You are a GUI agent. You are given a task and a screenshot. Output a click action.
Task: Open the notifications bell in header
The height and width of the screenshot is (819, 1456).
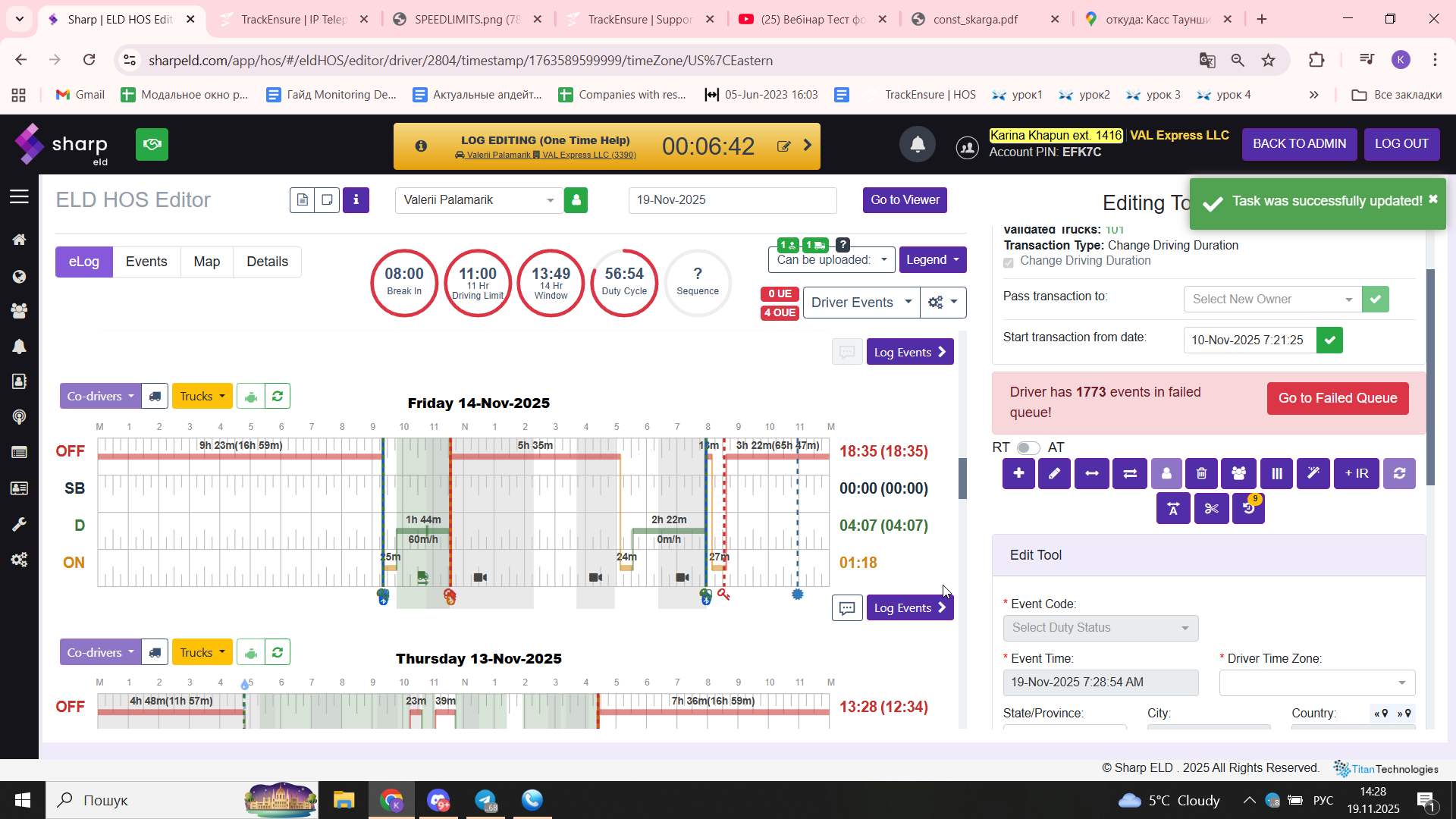917,144
